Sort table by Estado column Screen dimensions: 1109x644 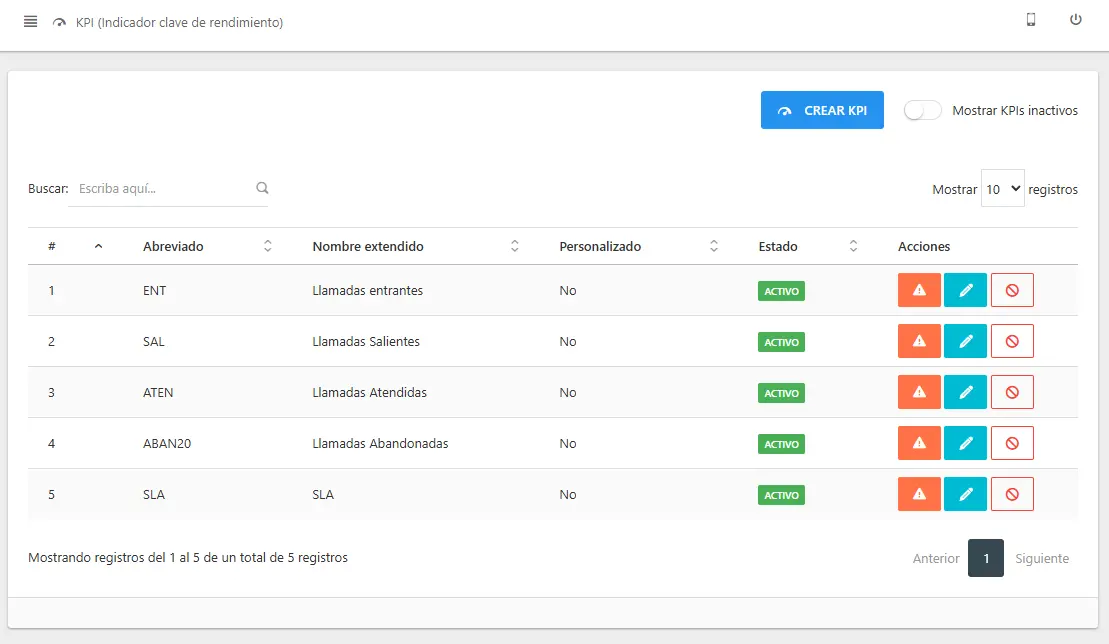pos(808,246)
